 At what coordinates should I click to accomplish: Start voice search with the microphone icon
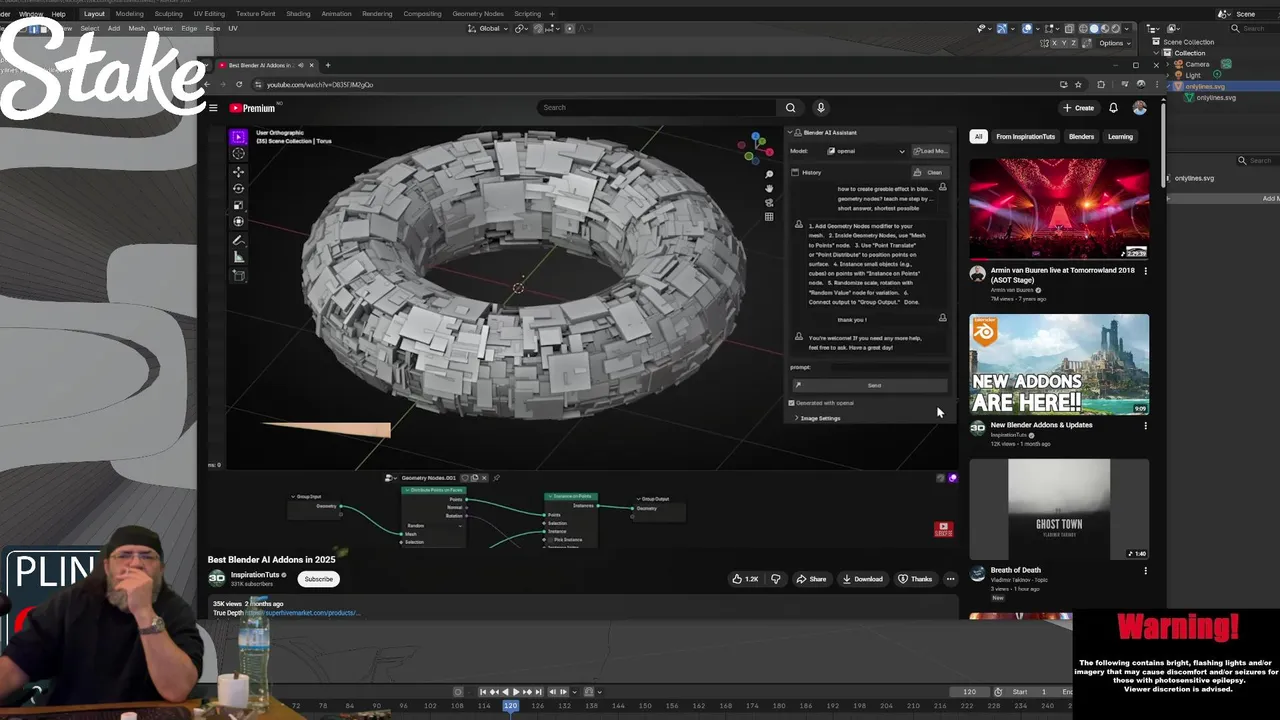coord(821,108)
